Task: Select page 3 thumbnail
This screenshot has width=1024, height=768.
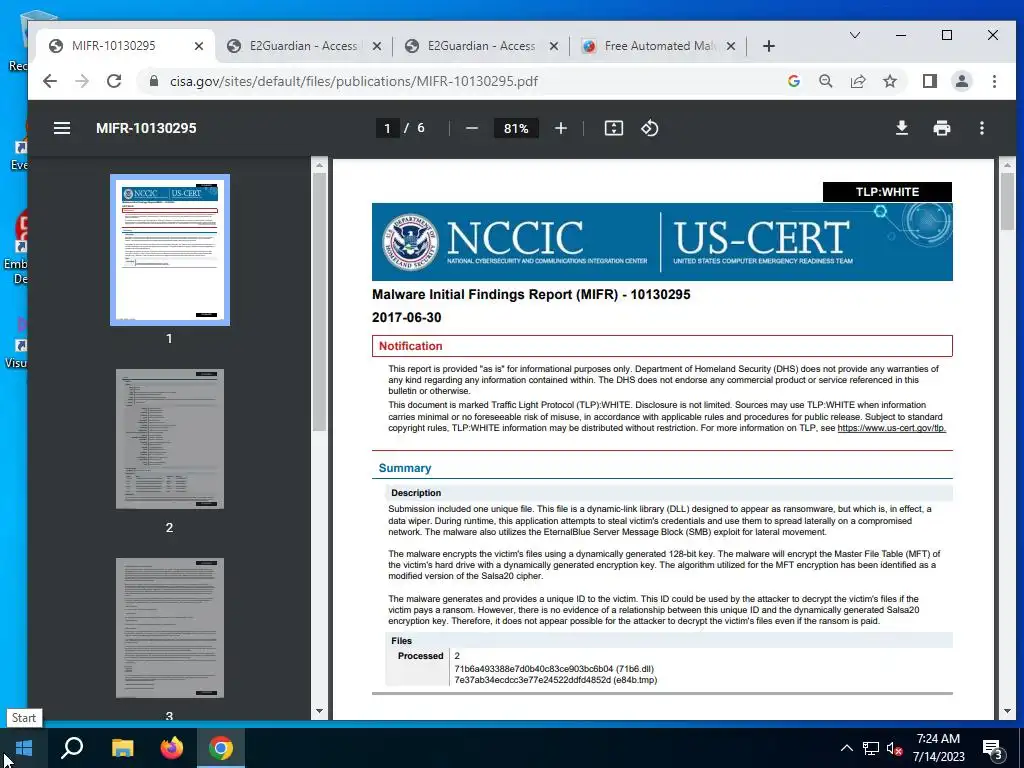Action: (x=170, y=628)
